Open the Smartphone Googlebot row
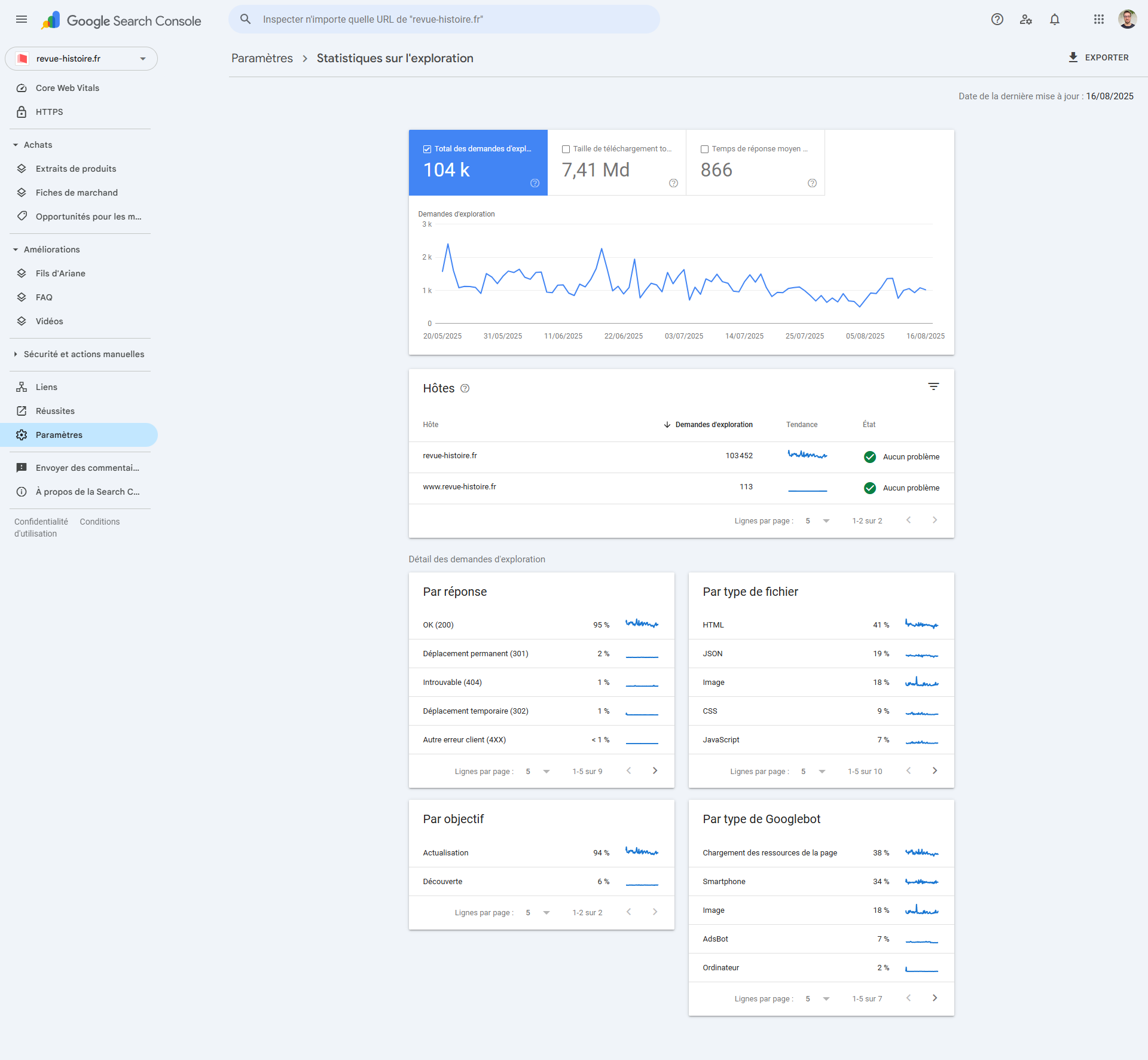 pos(821,882)
